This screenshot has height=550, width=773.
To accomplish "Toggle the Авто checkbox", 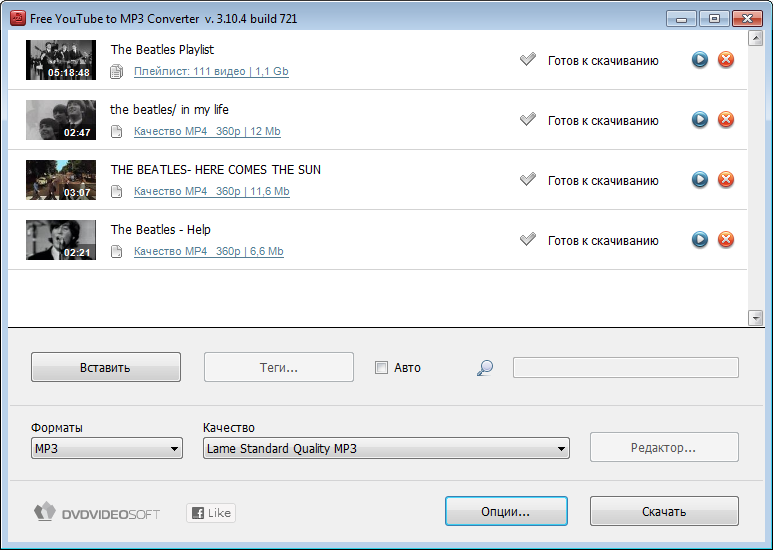I will tap(381, 368).
